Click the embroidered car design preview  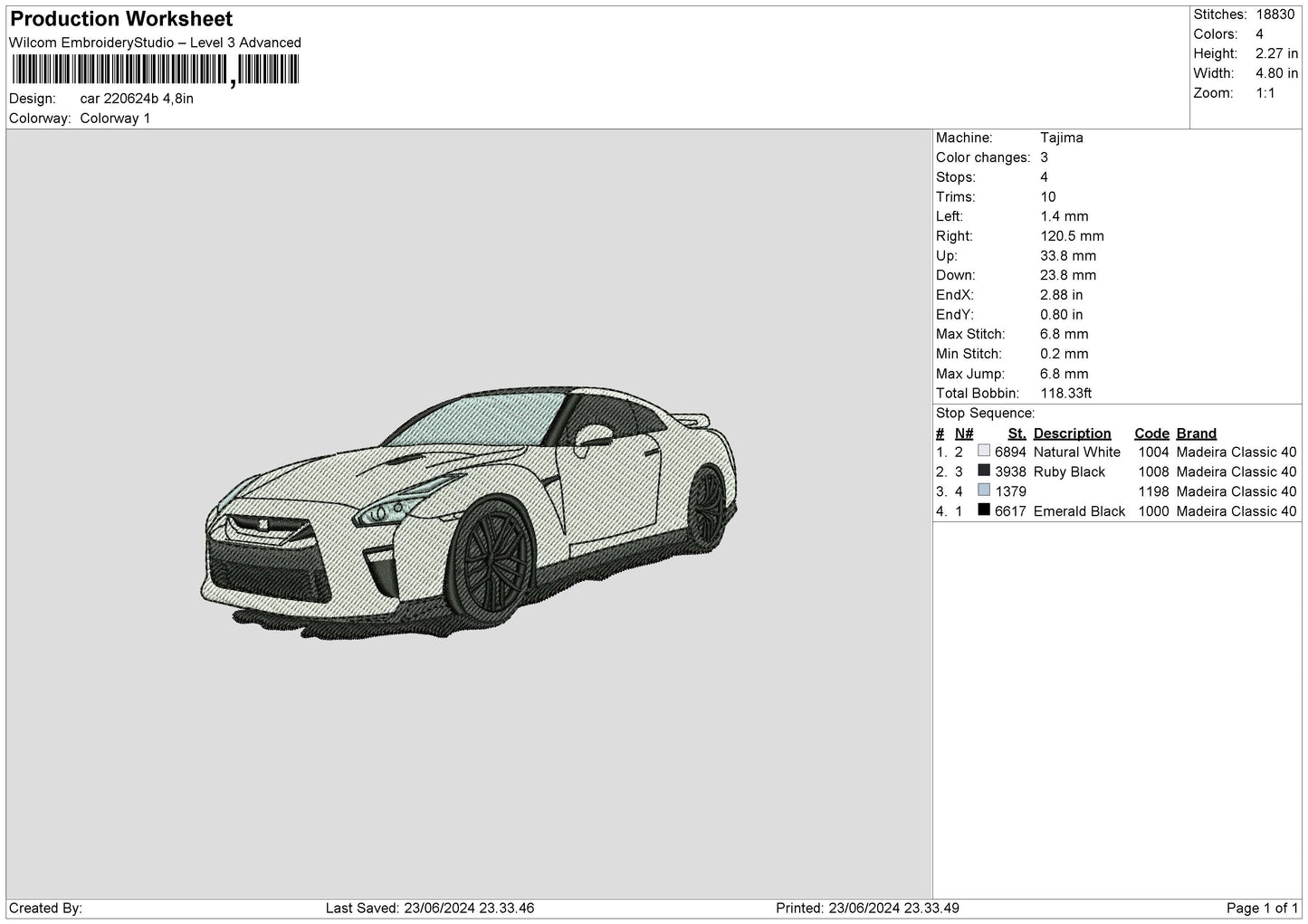(x=468, y=513)
